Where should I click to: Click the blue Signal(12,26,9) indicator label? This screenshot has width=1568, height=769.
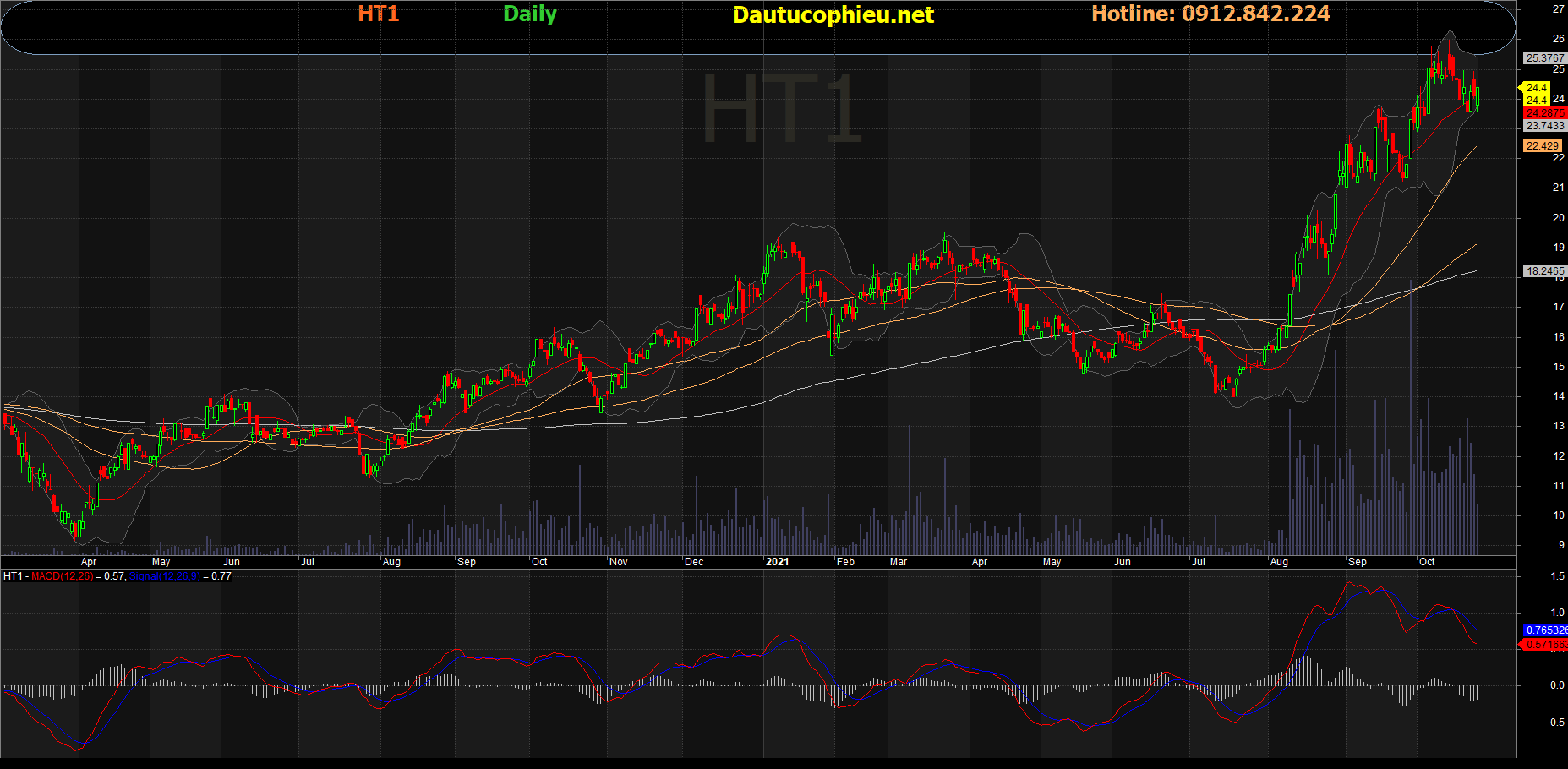[165, 576]
